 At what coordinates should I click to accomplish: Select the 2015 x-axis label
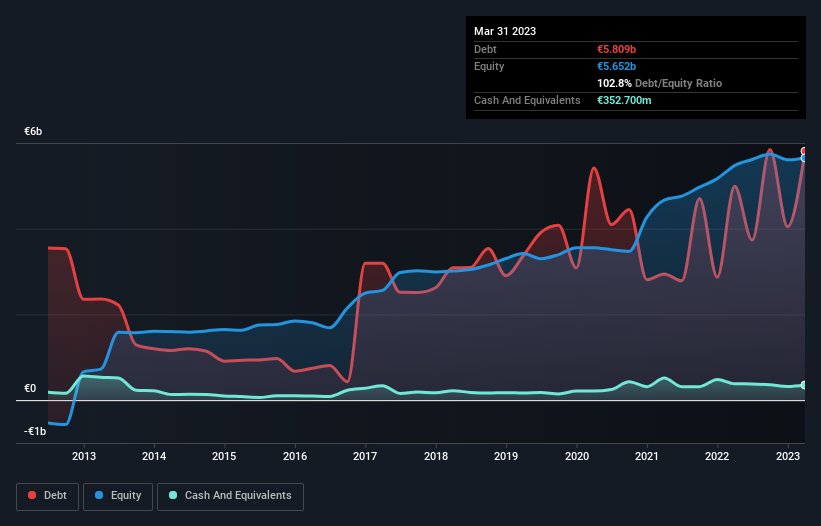[224, 456]
